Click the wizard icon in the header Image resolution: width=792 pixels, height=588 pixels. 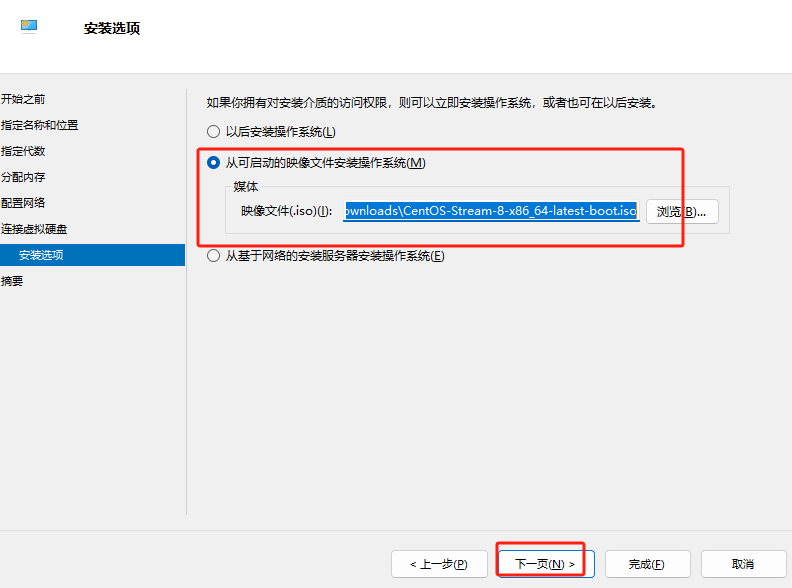pyautogui.click(x=29, y=27)
